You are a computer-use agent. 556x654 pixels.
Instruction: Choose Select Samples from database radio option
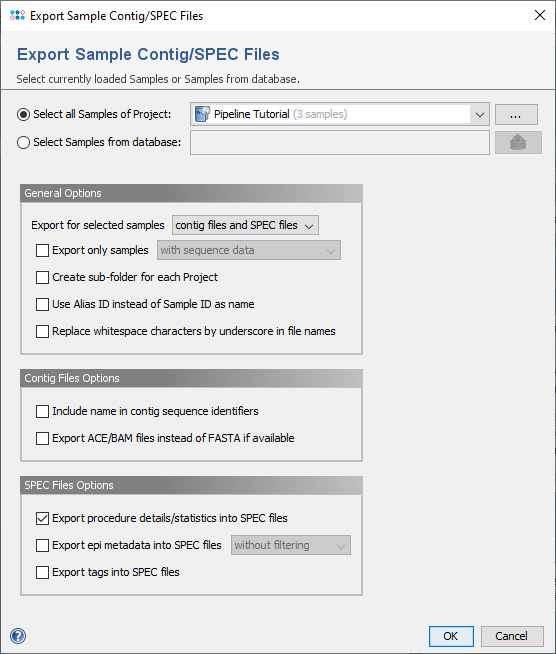[x=23, y=142]
